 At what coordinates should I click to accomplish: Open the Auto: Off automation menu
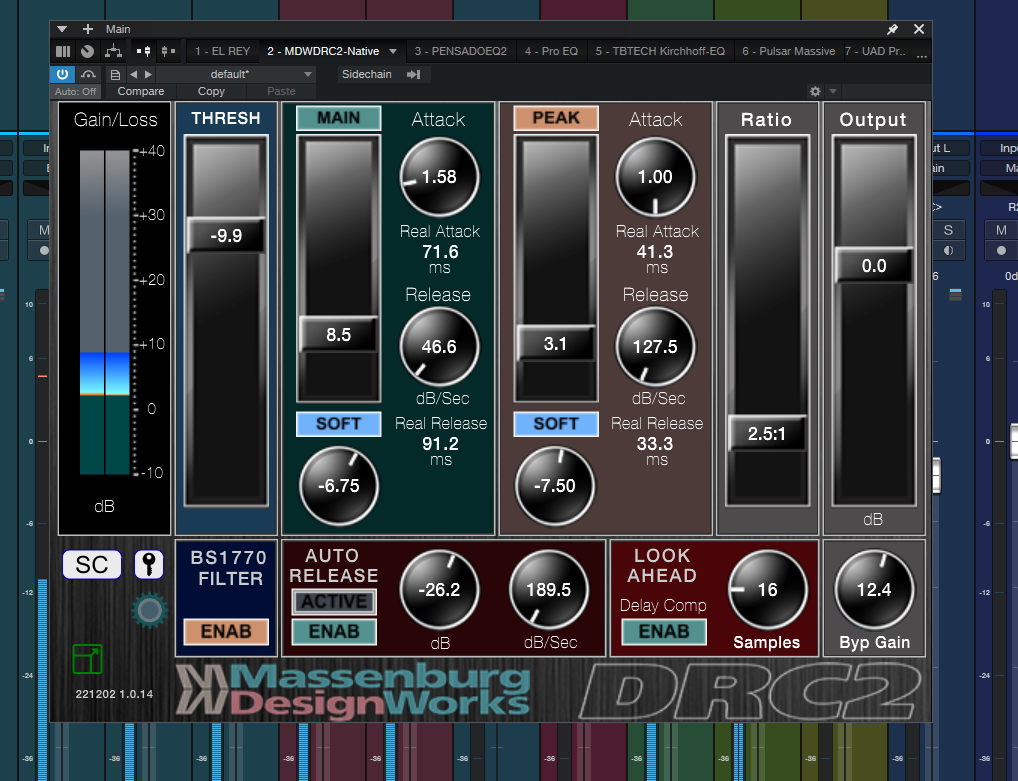coord(75,91)
